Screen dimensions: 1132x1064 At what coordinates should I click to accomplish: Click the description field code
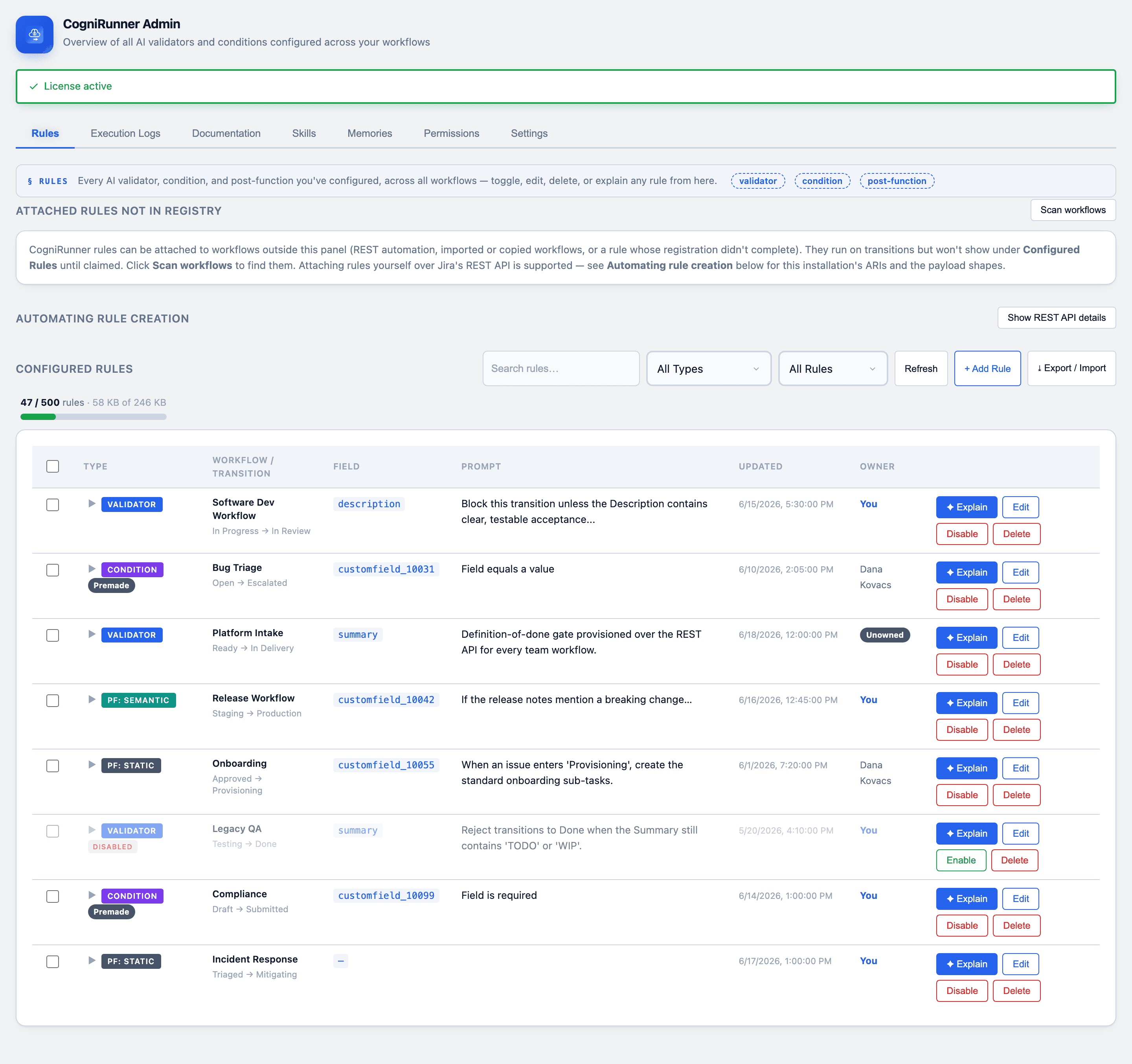pyautogui.click(x=369, y=504)
